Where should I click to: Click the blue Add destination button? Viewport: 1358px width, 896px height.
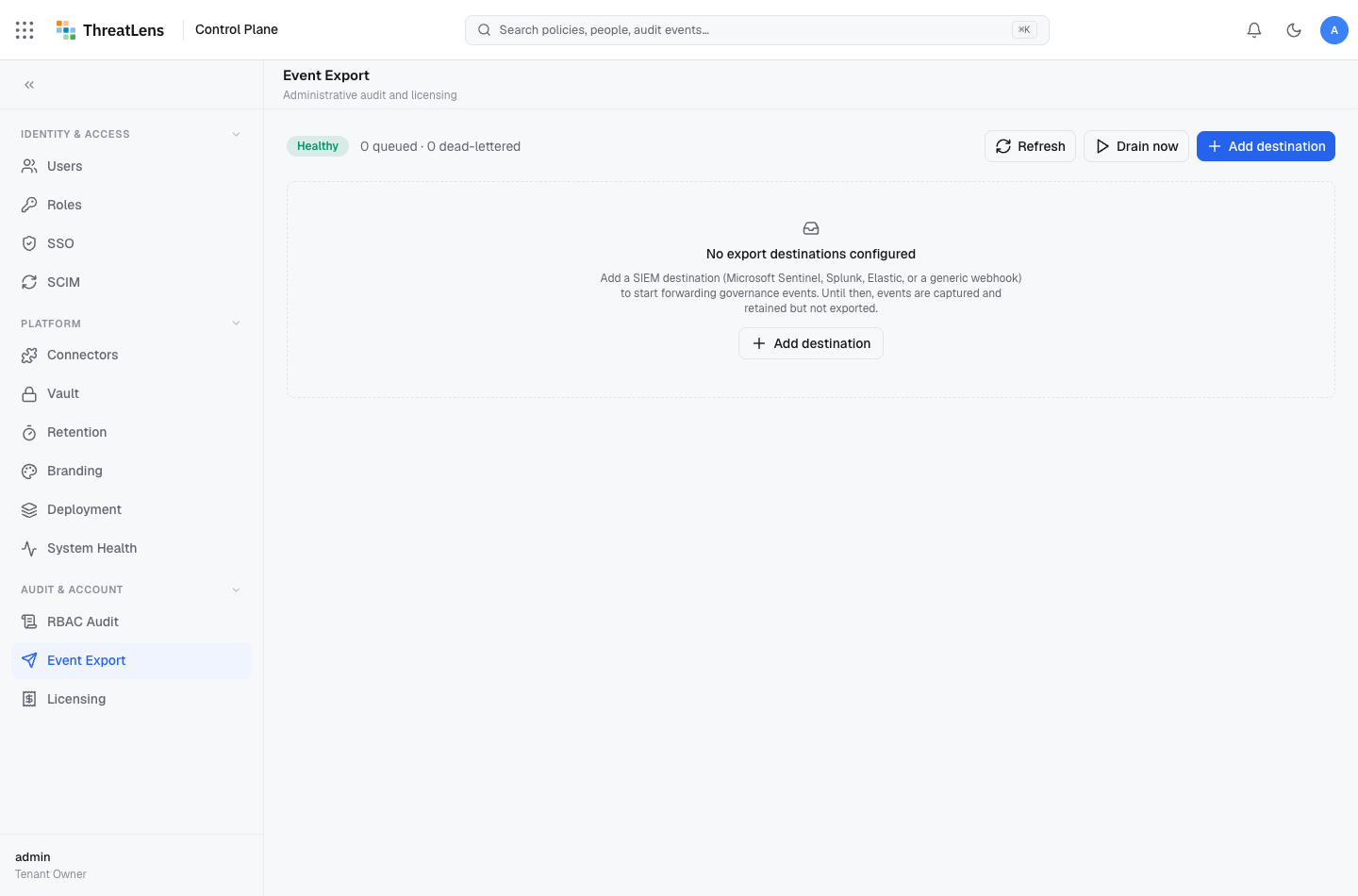(x=1266, y=146)
